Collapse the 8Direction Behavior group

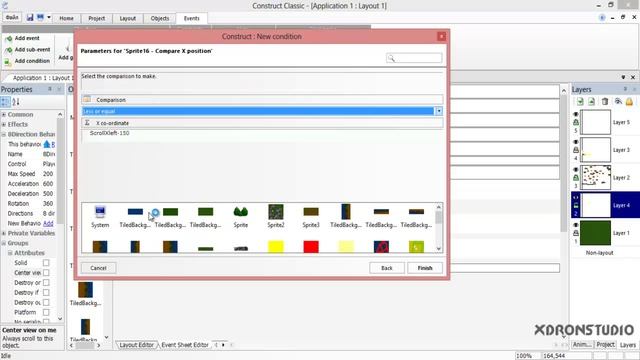click(4, 134)
